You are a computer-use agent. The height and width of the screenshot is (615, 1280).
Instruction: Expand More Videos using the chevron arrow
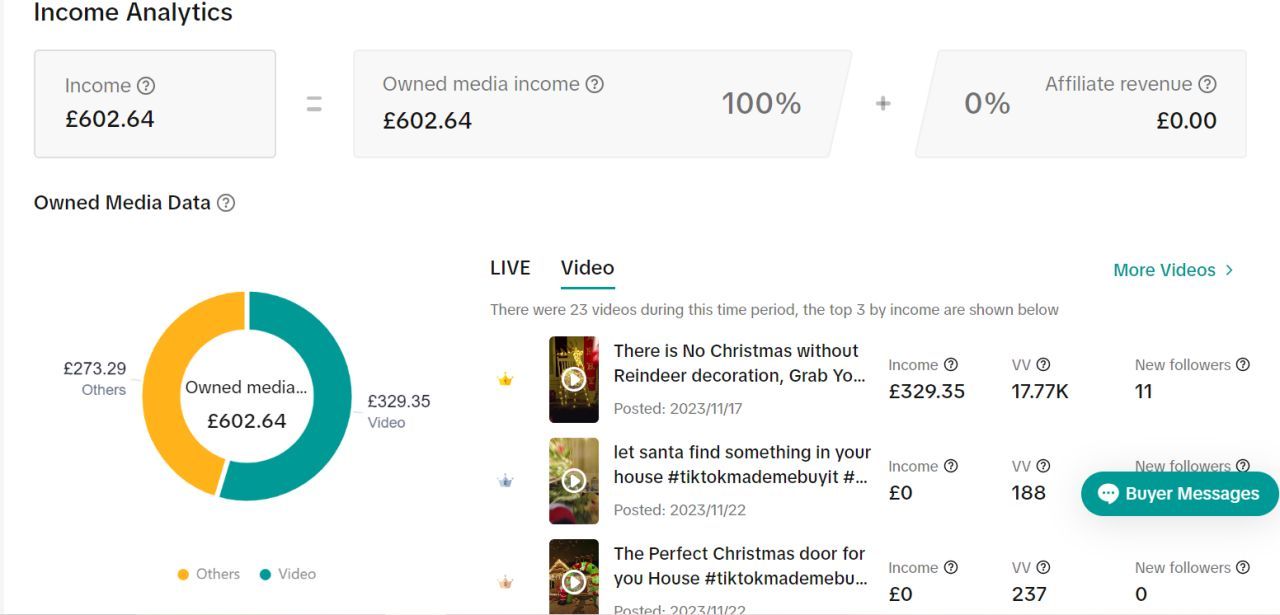pyautogui.click(x=1229, y=270)
